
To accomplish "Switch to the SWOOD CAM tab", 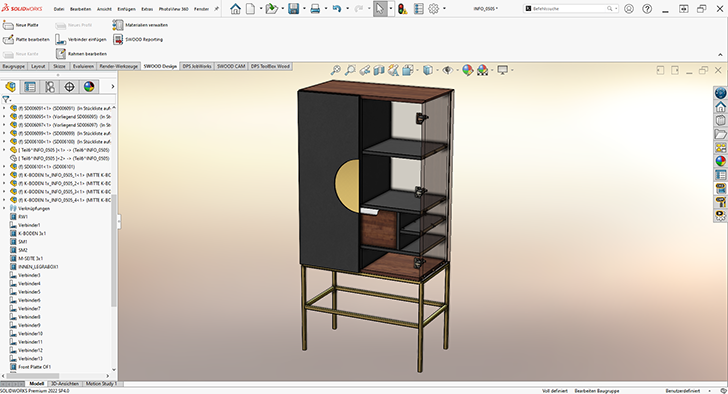I will click(x=231, y=66).
